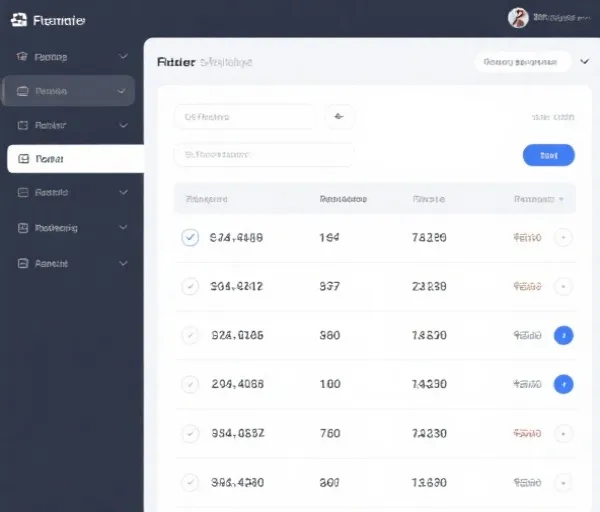The width and height of the screenshot is (600, 512).
Task: Click the "360" cell in the table
Action: (330, 336)
